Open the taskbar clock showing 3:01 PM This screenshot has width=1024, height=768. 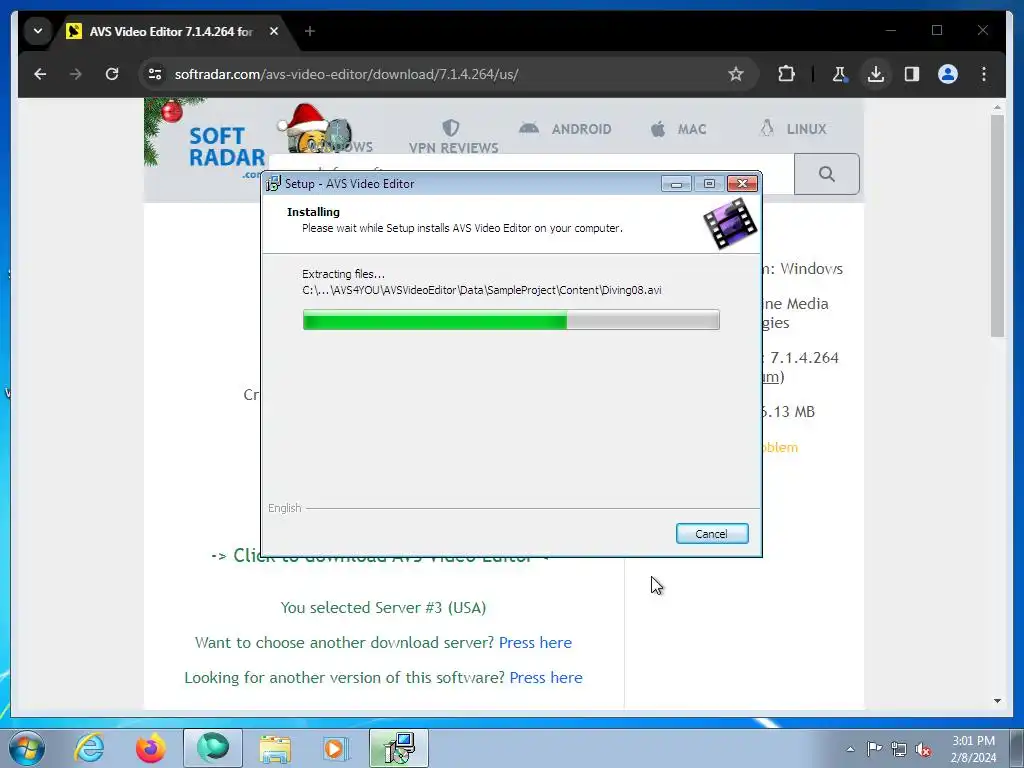coord(973,749)
